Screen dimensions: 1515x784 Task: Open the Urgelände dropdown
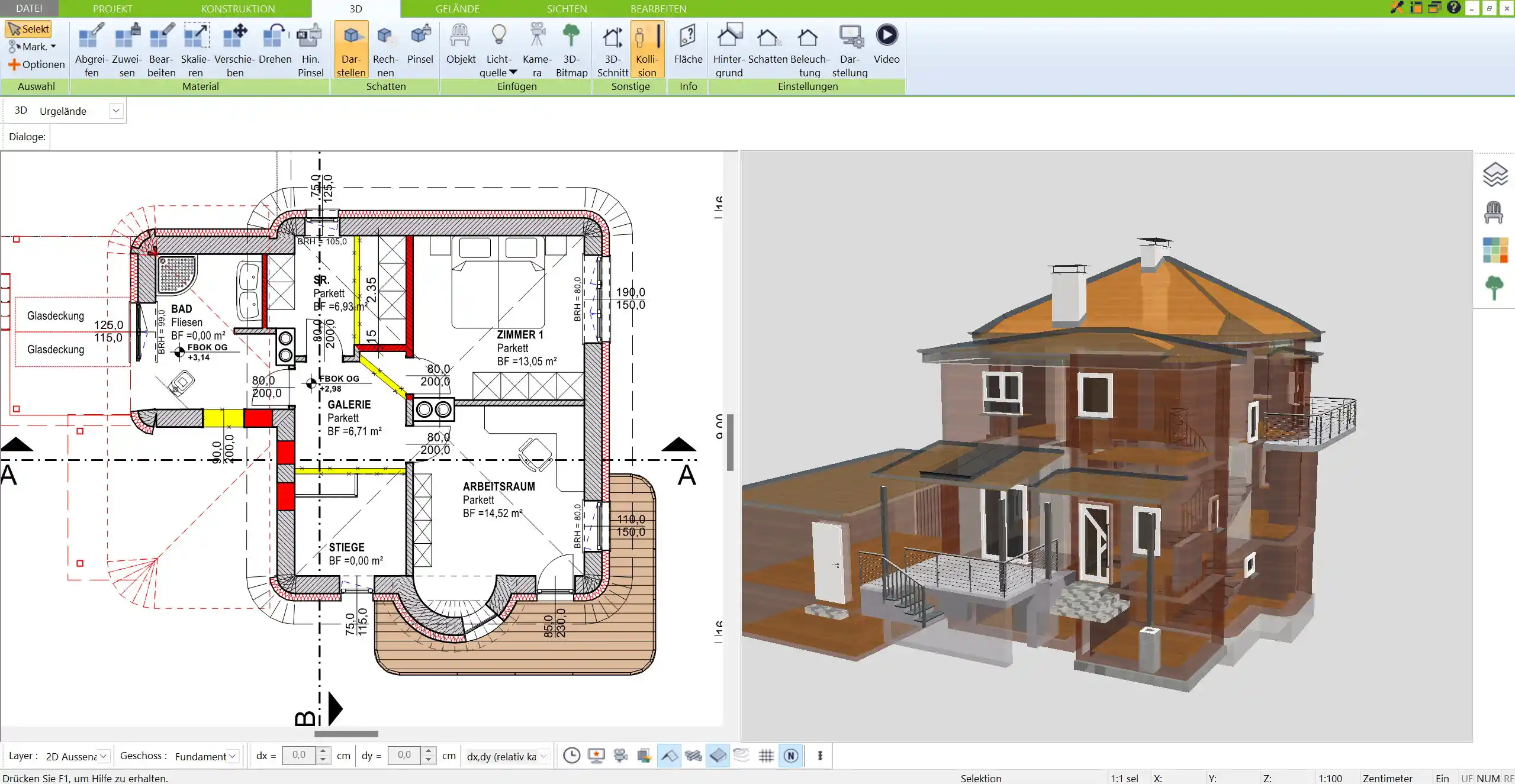[x=116, y=110]
